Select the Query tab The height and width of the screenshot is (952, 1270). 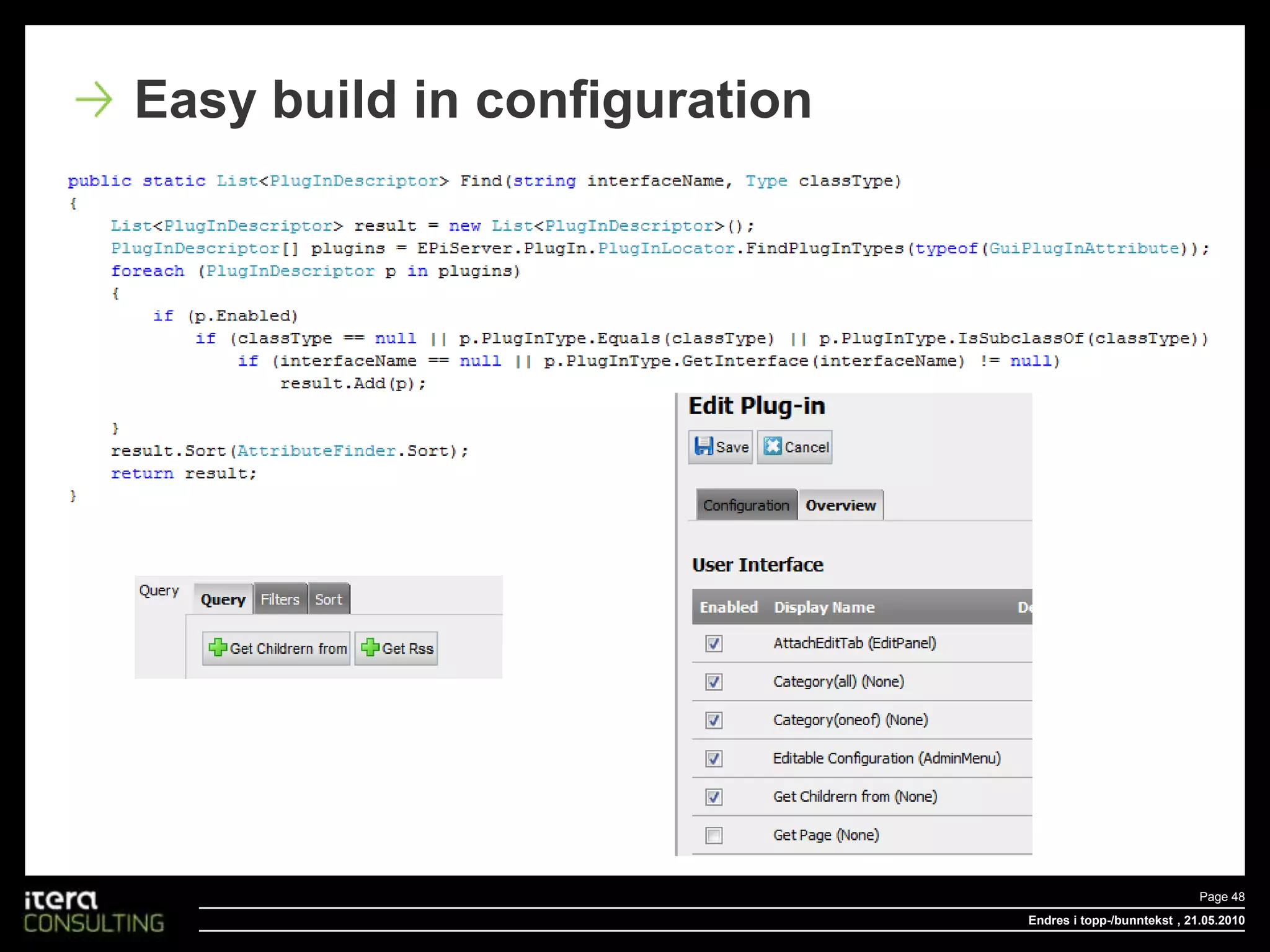pos(223,599)
